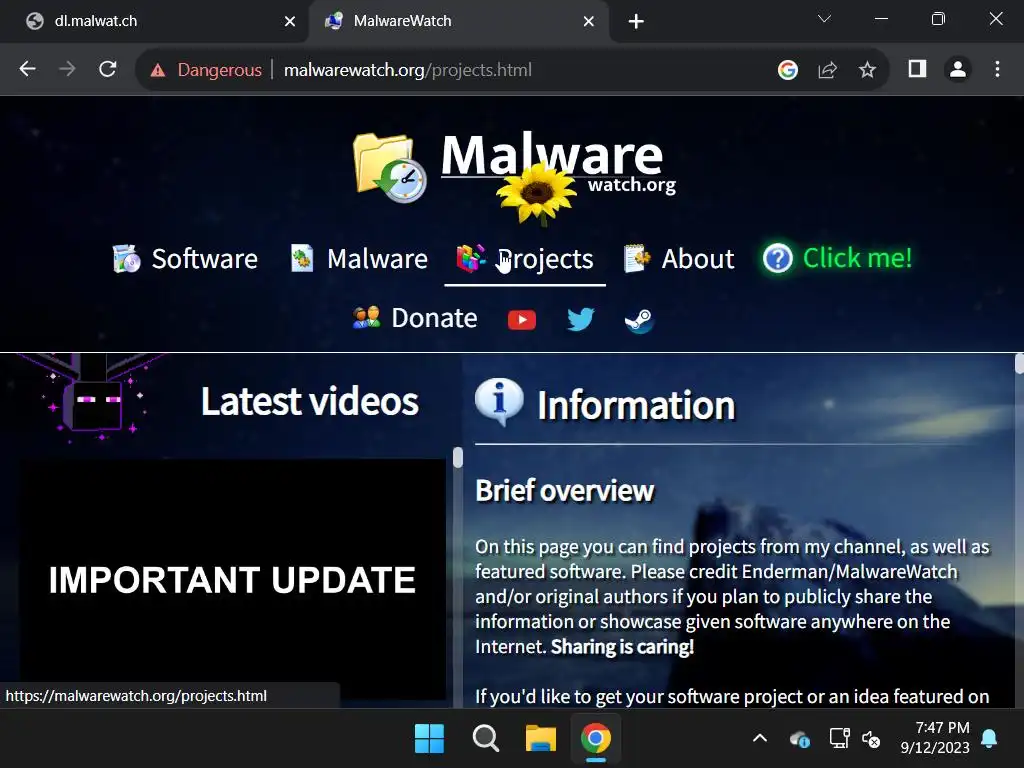Open File Explorer from the taskbar

541,739
